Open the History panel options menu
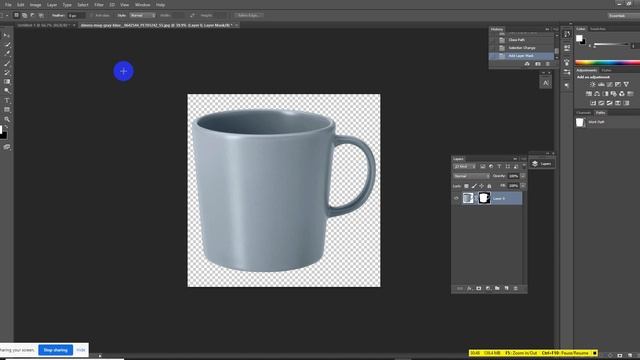The width and height of the screenshot is (640, 360). (556, 29)
